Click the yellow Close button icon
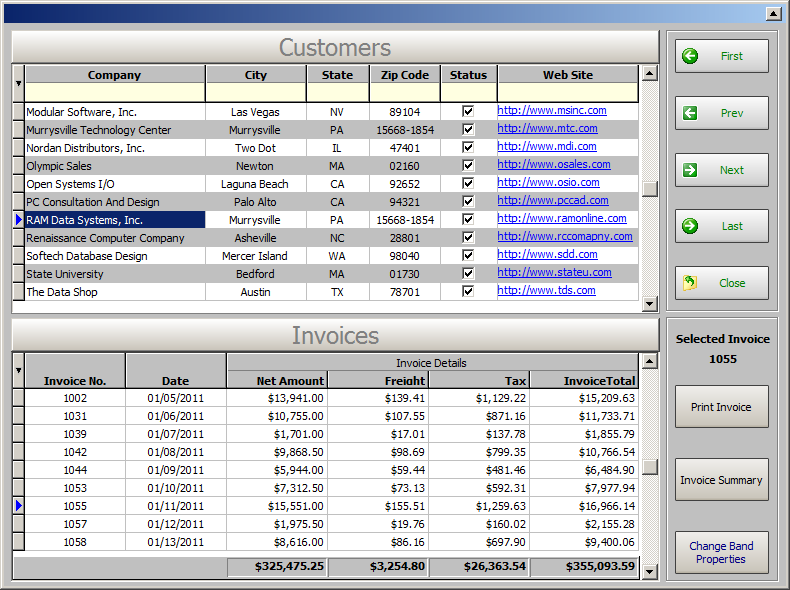The height and width of the screenshot is (590, 790). click(x=690, y=283)
